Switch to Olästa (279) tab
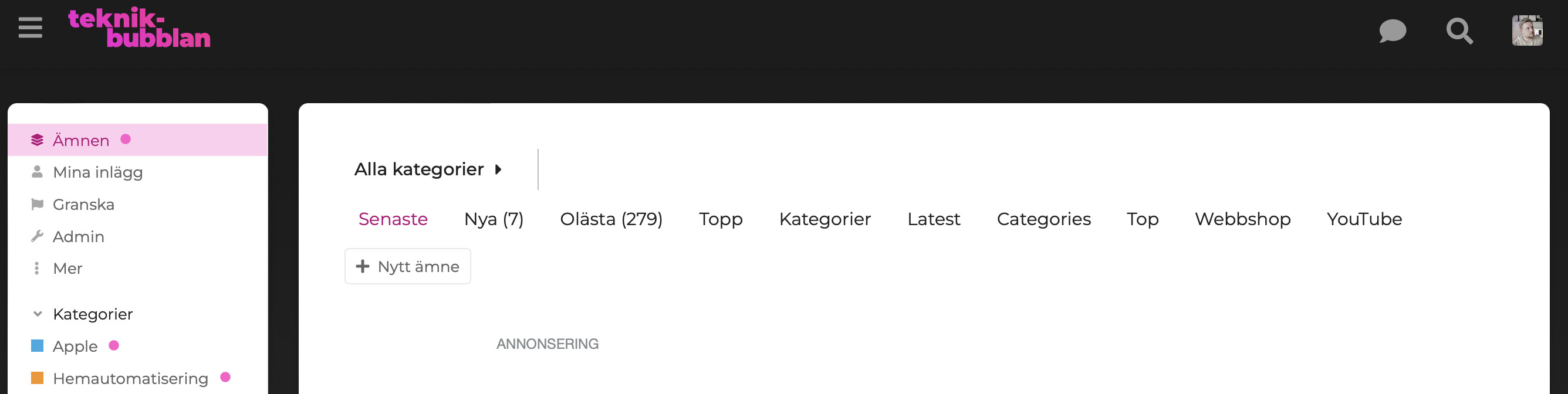The height and width of the screenshot is (394, 1568). coord(611,219)
